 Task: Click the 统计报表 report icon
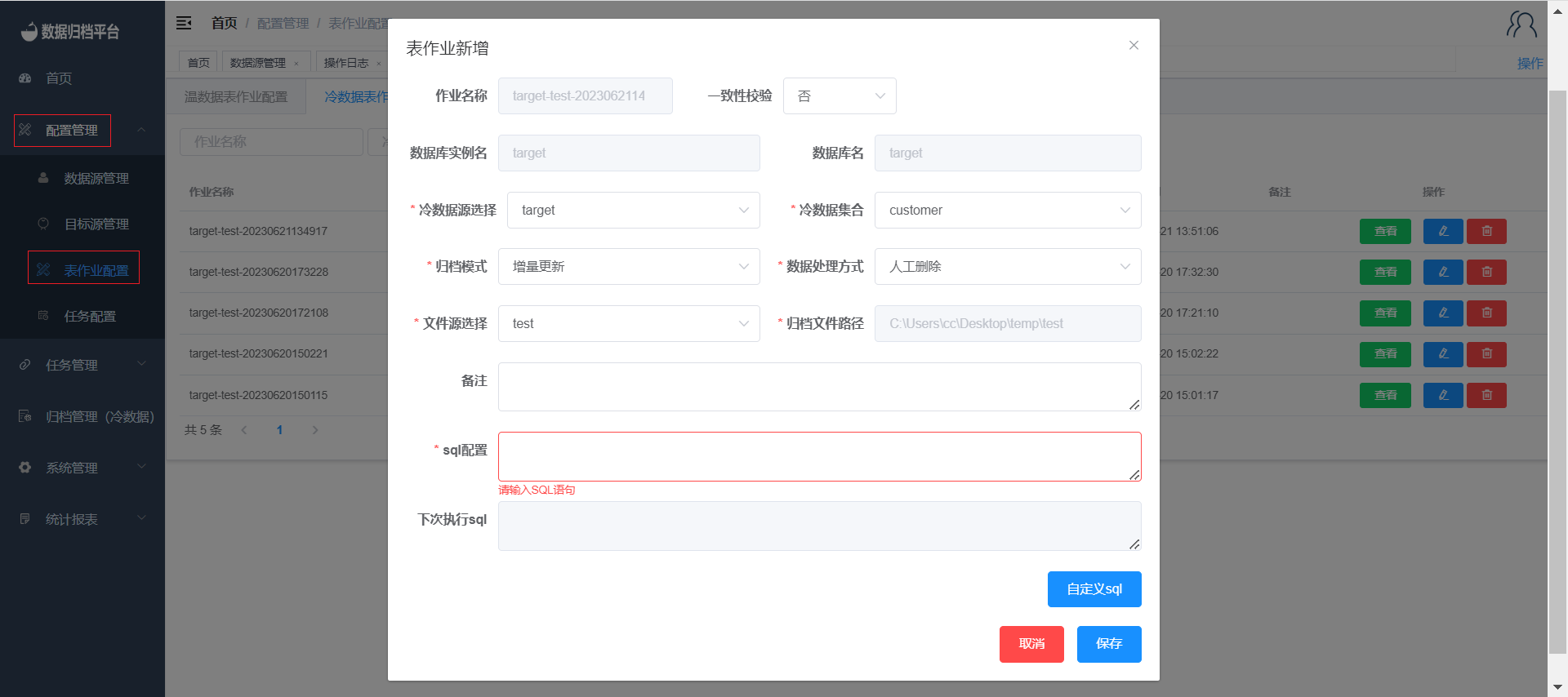coord(25,519)
